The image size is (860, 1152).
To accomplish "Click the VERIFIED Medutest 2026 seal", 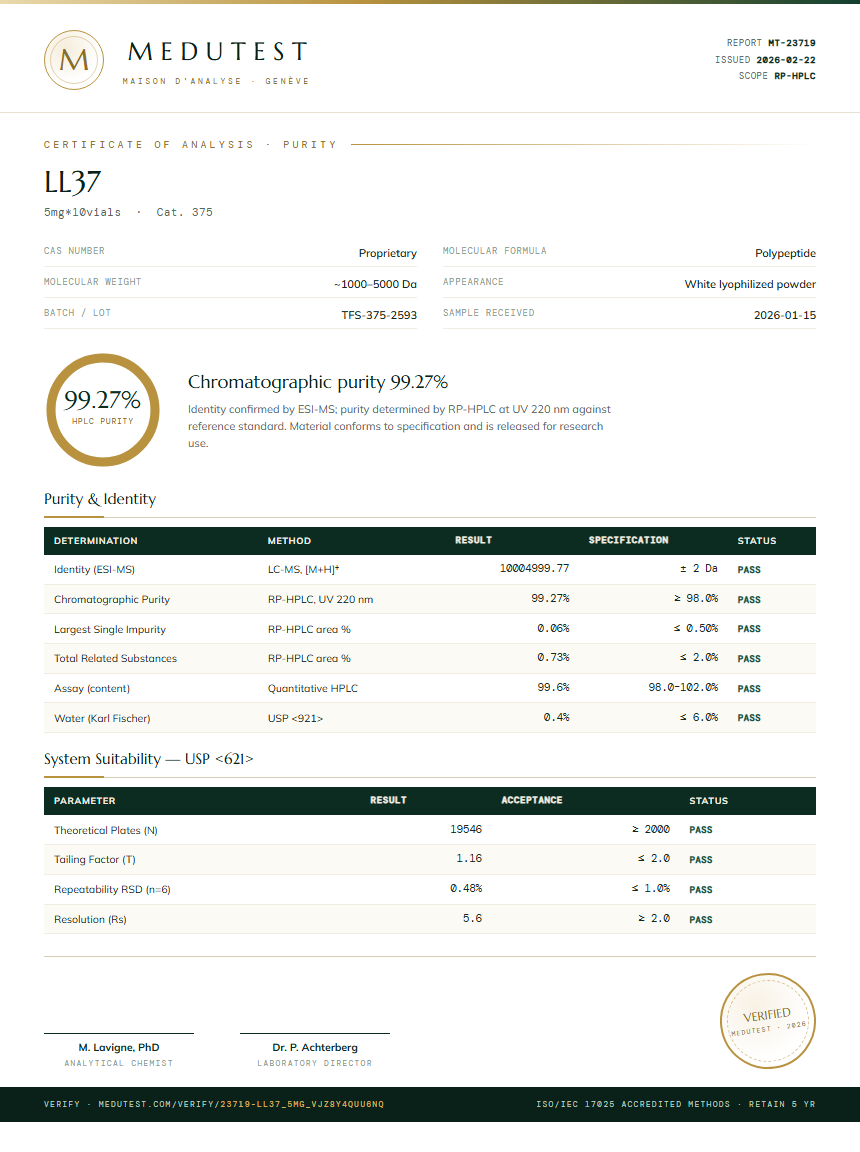I will (x=767, y=1021).
